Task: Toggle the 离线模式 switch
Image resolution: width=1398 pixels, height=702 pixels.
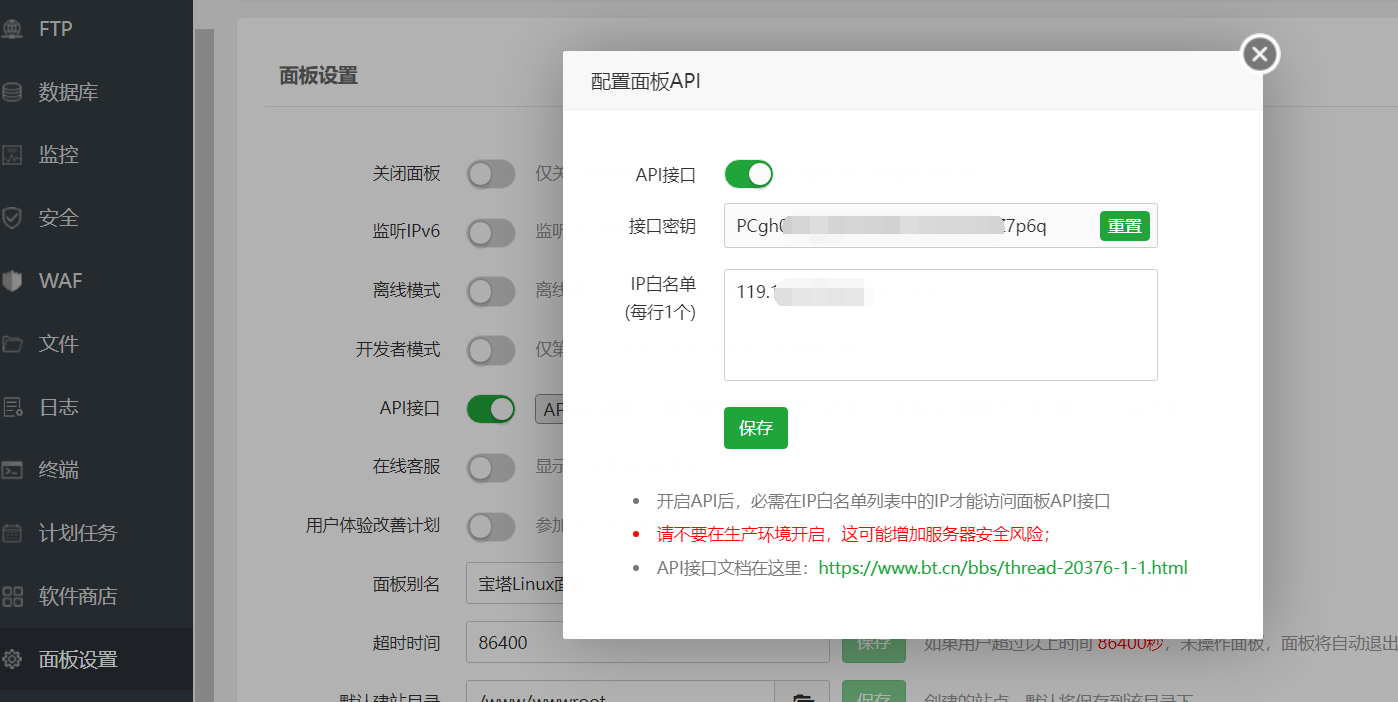Action: pos(491,291)
